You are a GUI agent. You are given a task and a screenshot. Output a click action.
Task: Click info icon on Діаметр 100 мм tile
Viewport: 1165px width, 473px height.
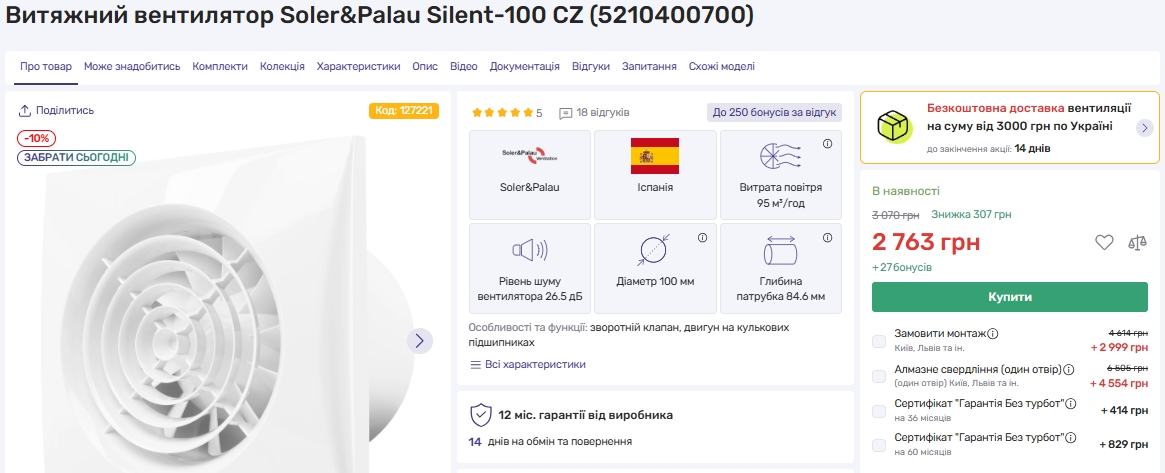(x=702, y=237)
